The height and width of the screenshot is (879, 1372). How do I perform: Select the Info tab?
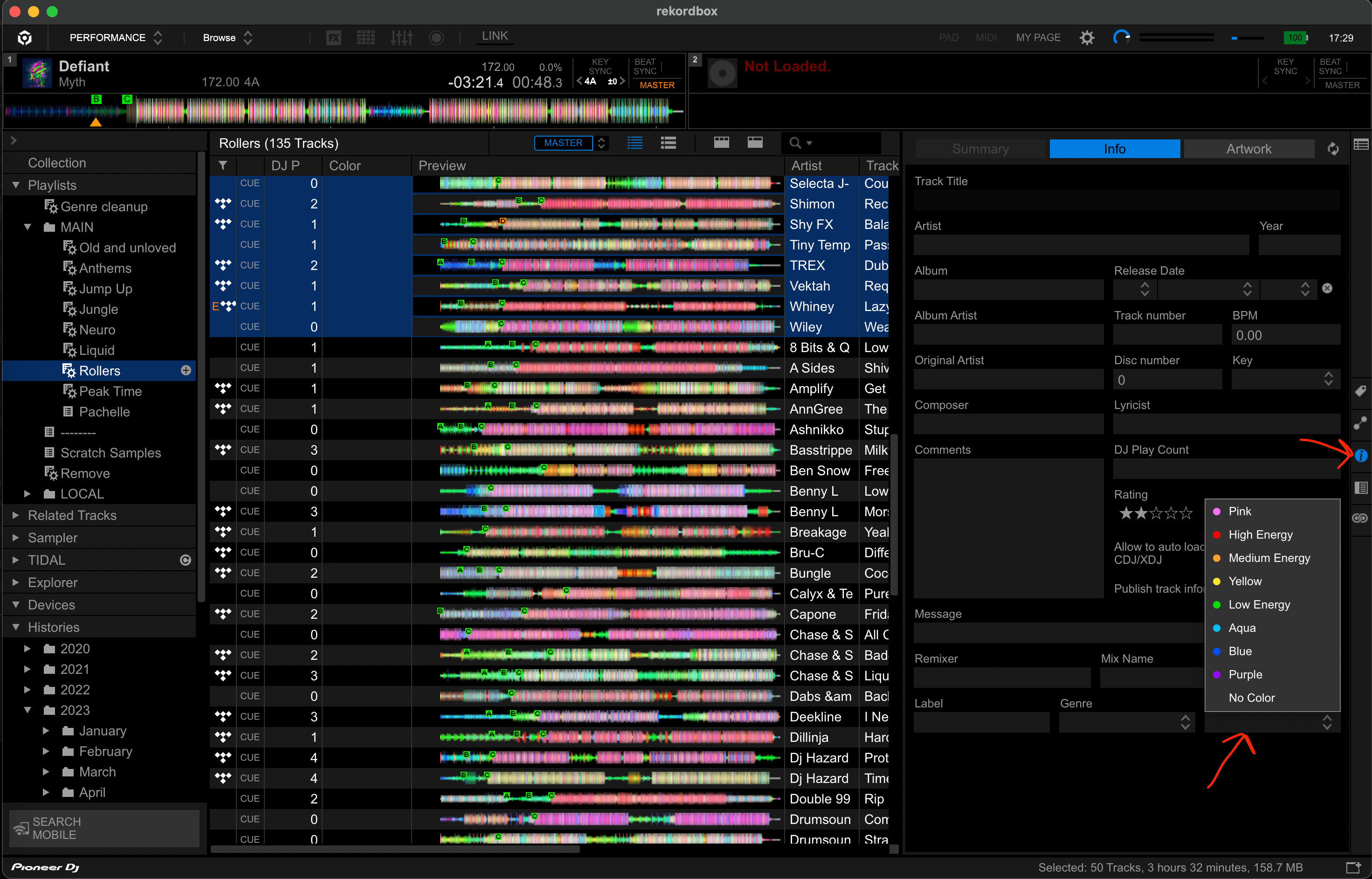(x=1115, y=149)
